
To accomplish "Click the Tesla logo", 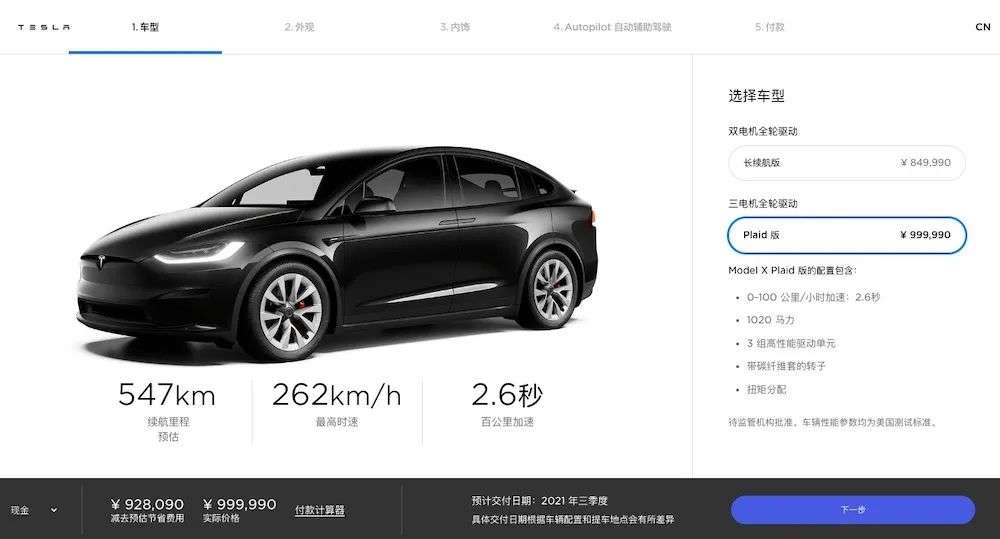I will (x=44, y=27).
